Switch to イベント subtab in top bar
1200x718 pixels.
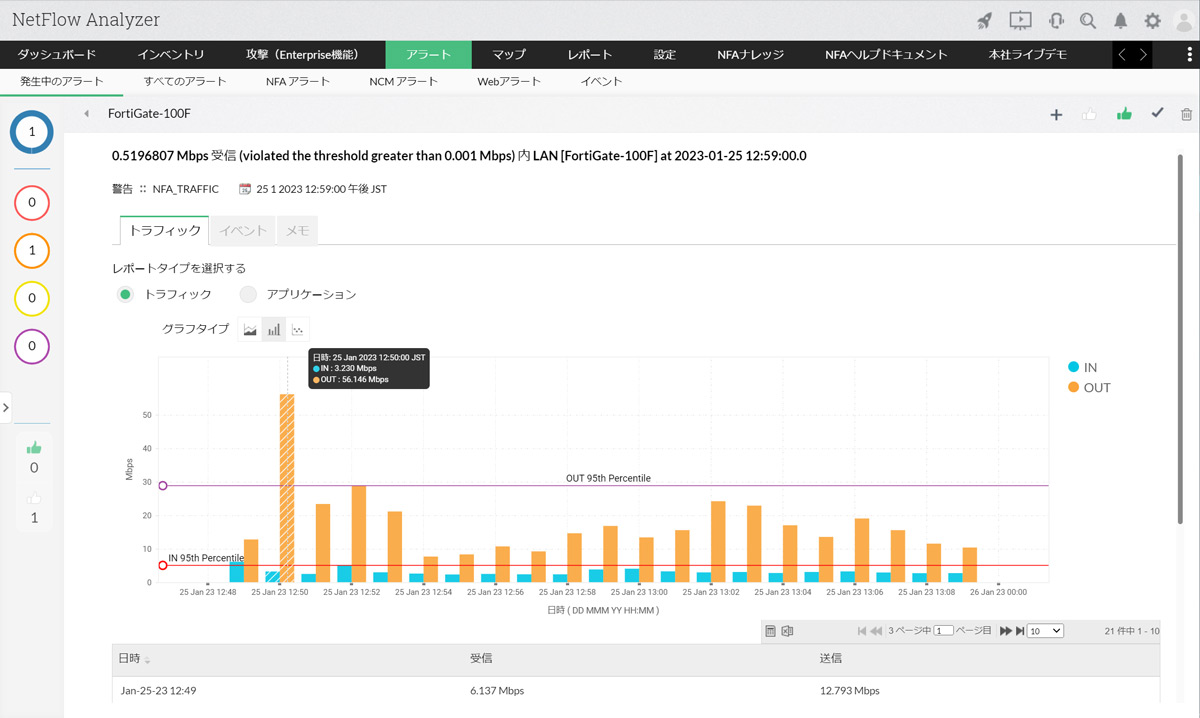click(601, 82)
